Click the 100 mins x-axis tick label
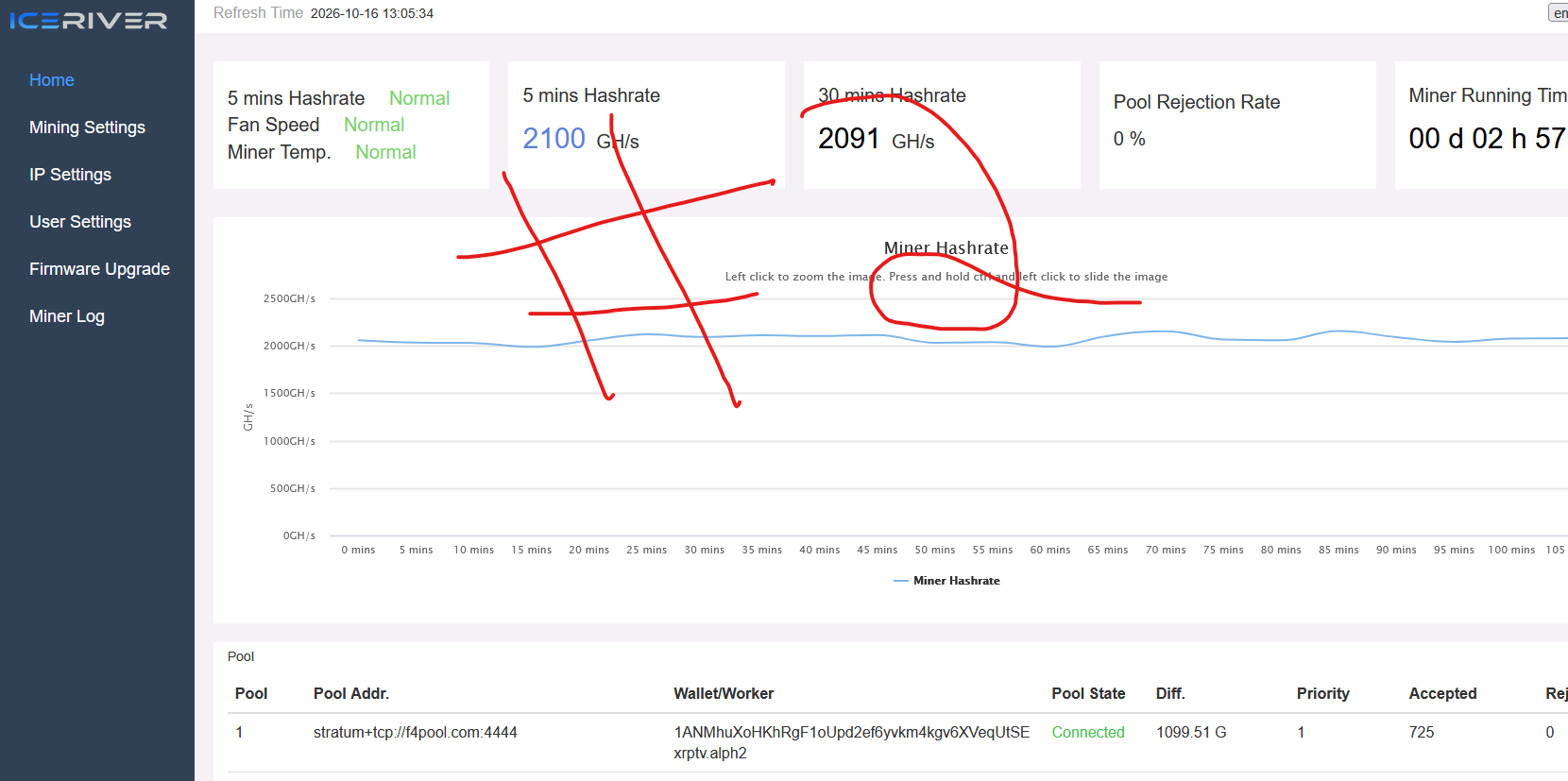Viewport: 1568px width, 781px height. (1512, 550)
